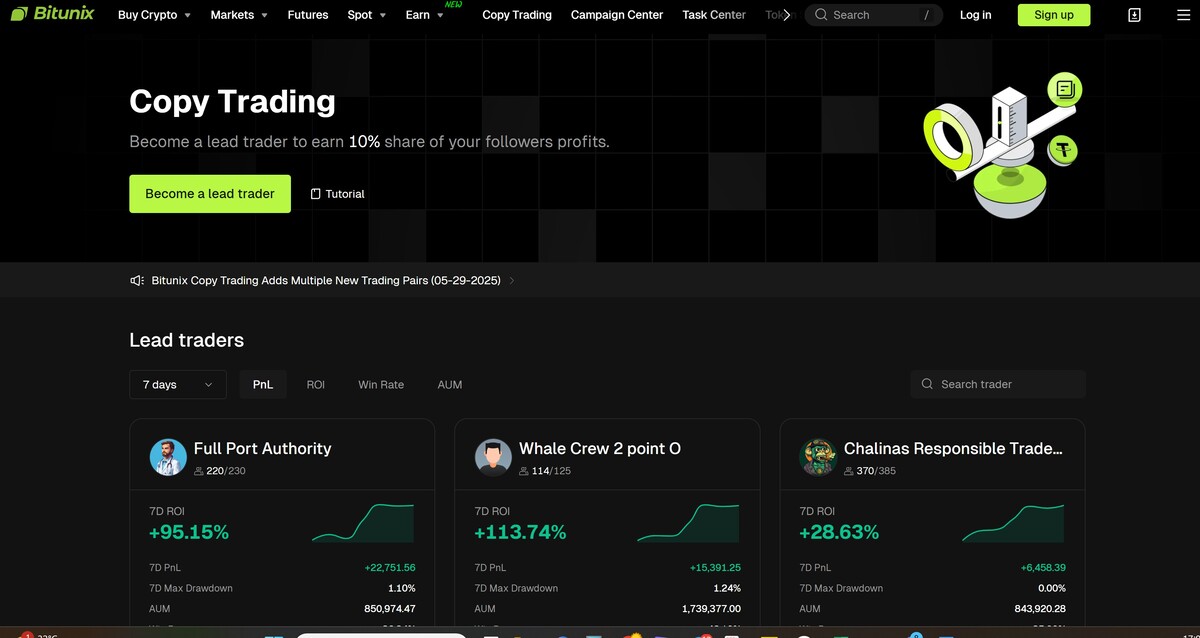Expand the Markets dropdown menu
Viewport: 1200px width, 638px height.
[239, 15]
